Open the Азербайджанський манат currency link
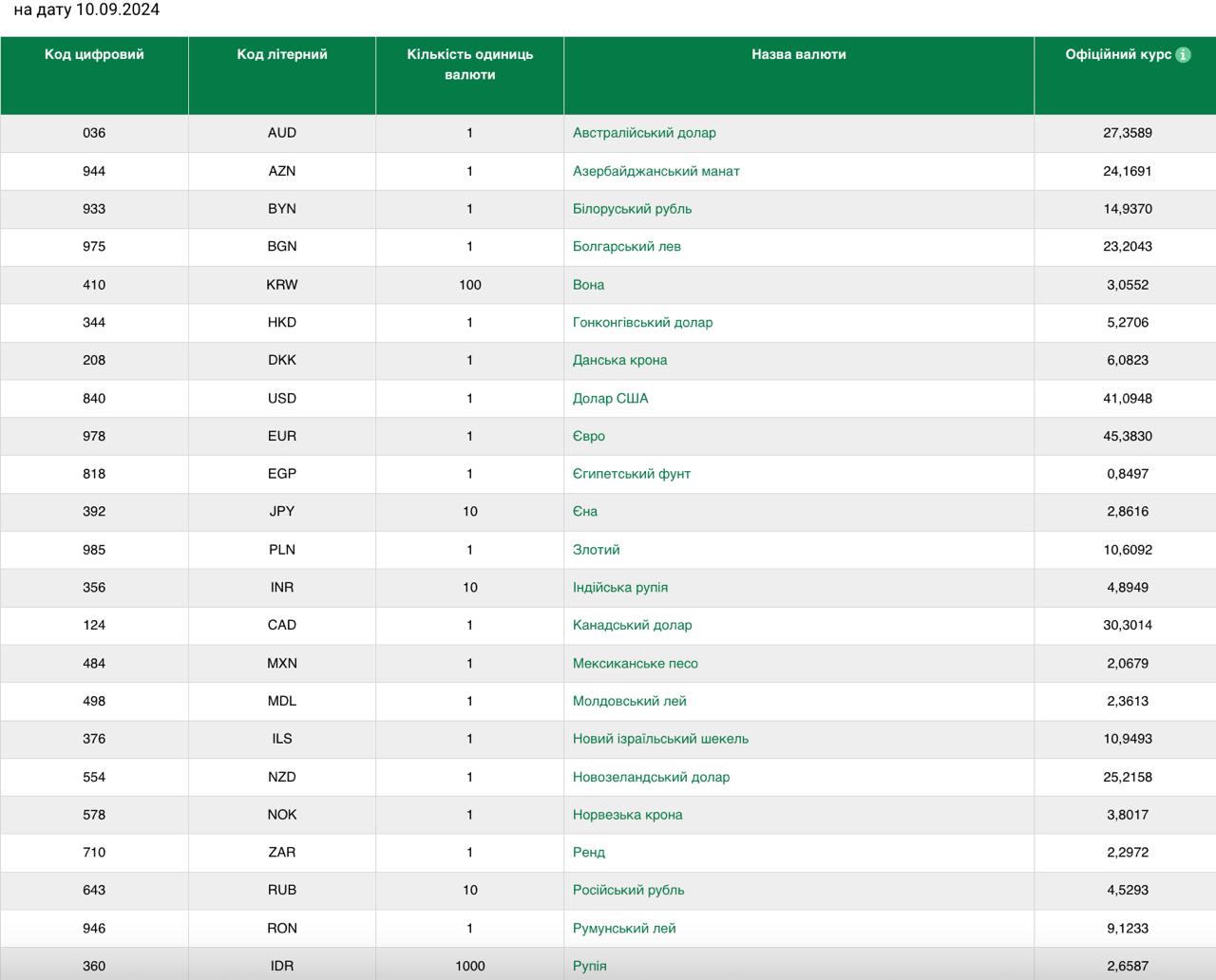The height and width of the screenshot is (980, 1216). [x=655, y=171]
